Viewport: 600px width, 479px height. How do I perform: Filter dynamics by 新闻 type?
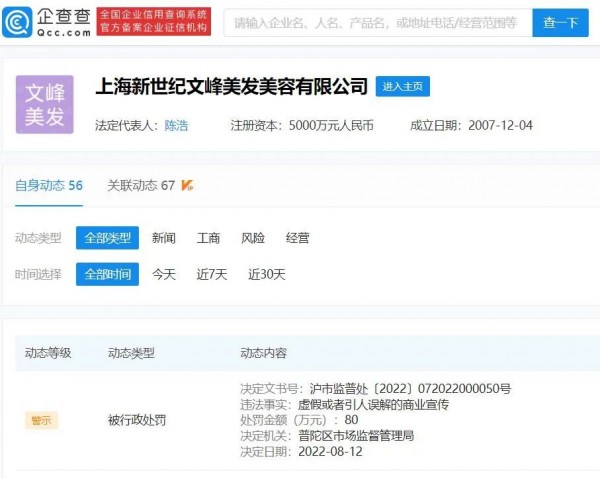164,238
